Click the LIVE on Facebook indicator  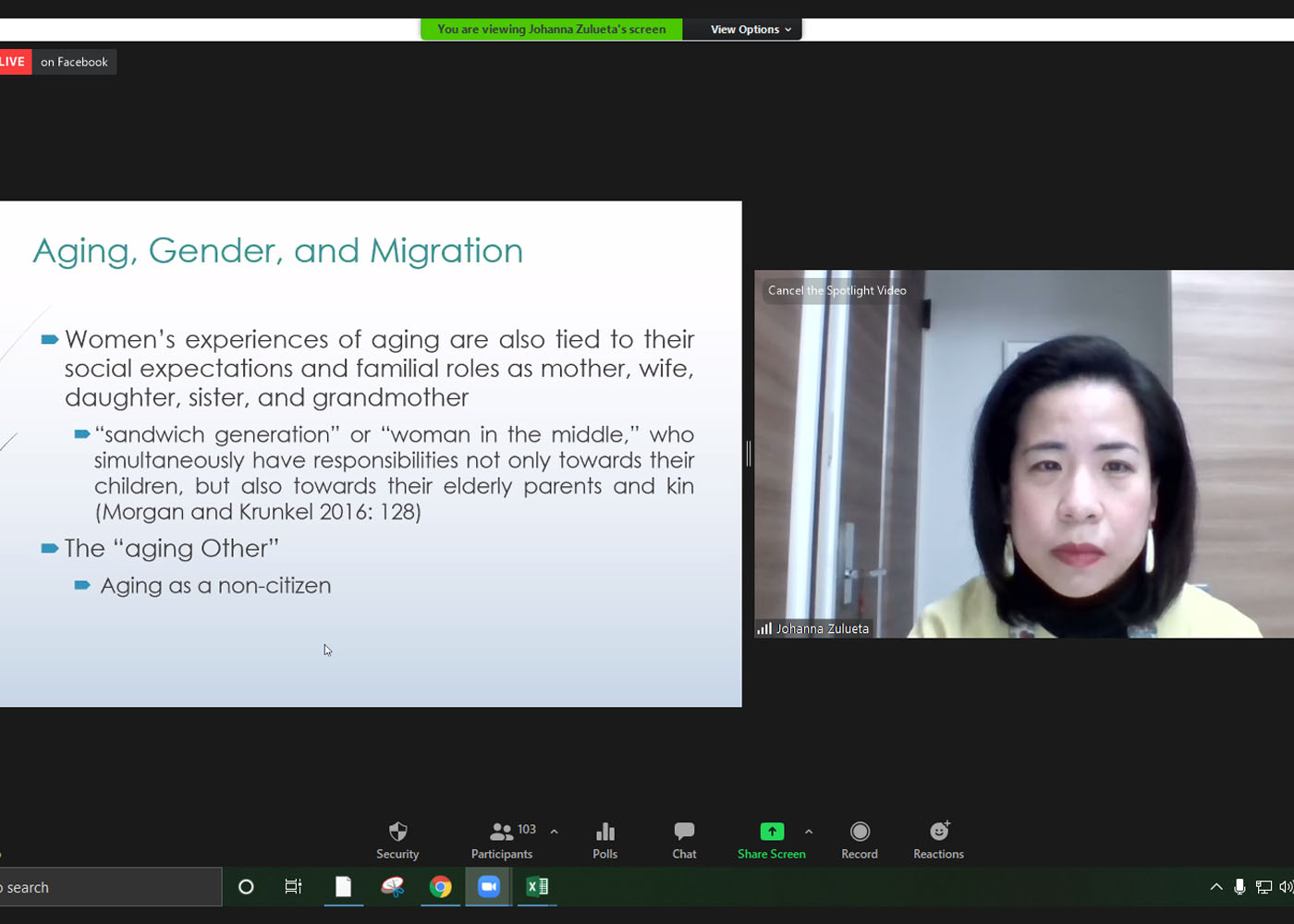tap(57, 62)
